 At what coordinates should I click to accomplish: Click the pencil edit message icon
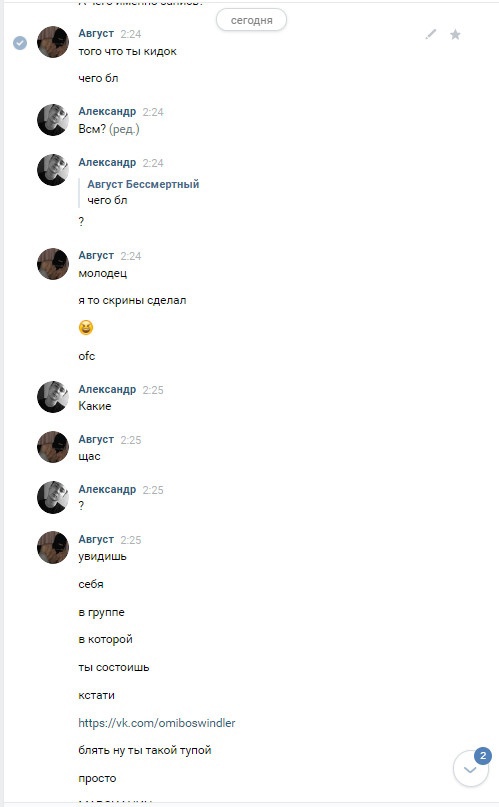431,34
